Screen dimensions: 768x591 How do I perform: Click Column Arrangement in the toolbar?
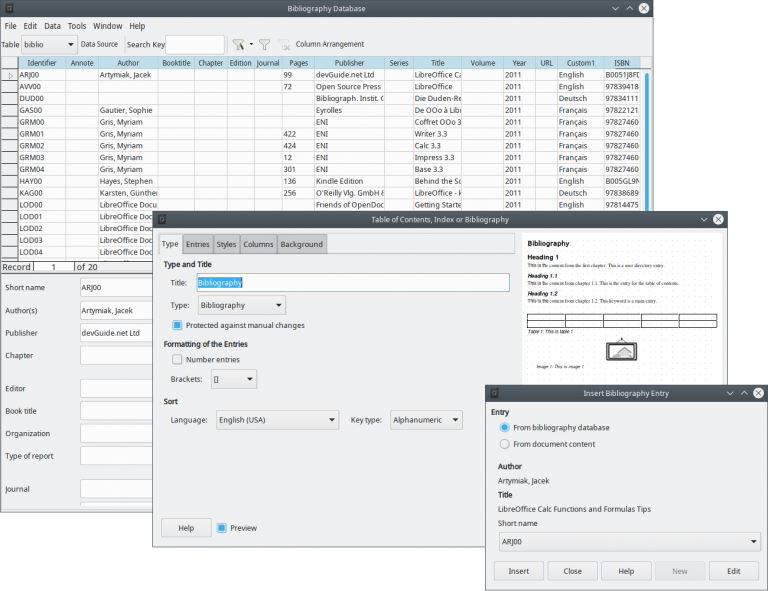(329, 44)
